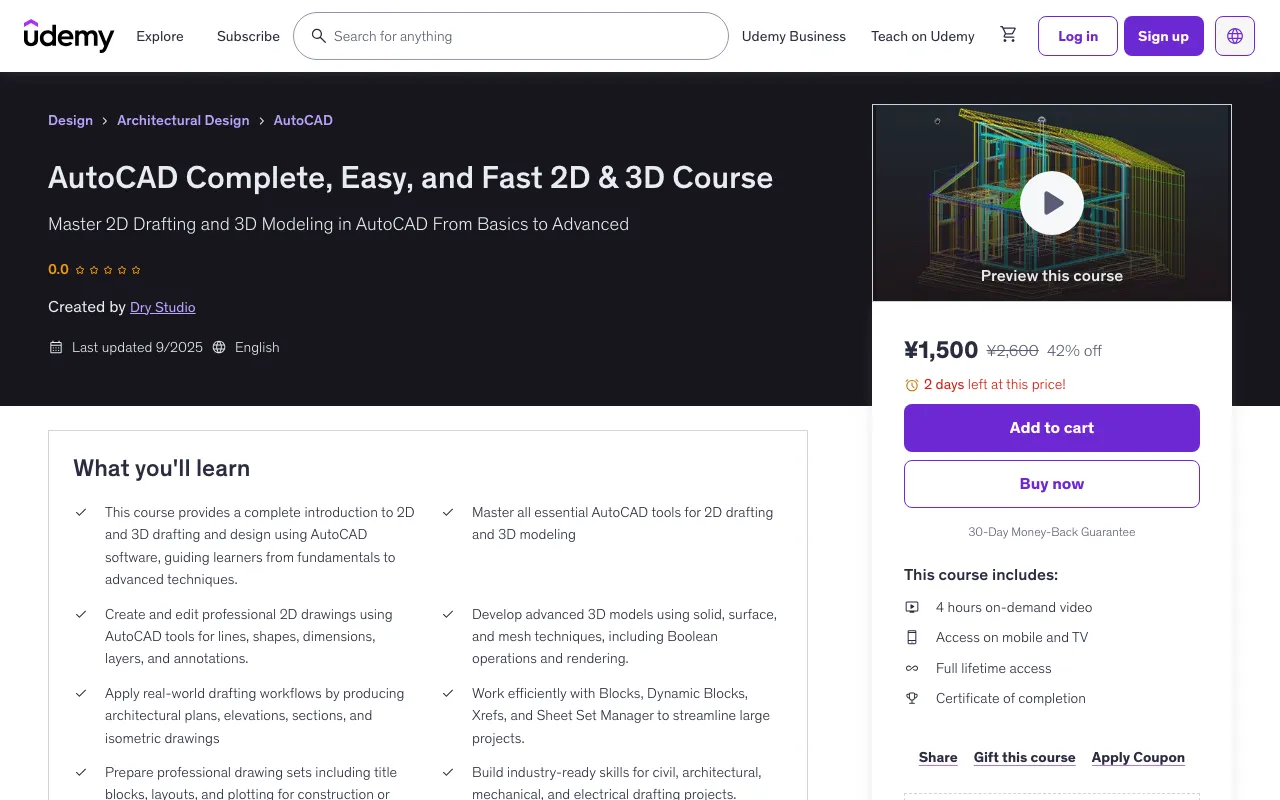1280x800 pixels.
Task: Play the course preview video
Action: (1051, 202)
